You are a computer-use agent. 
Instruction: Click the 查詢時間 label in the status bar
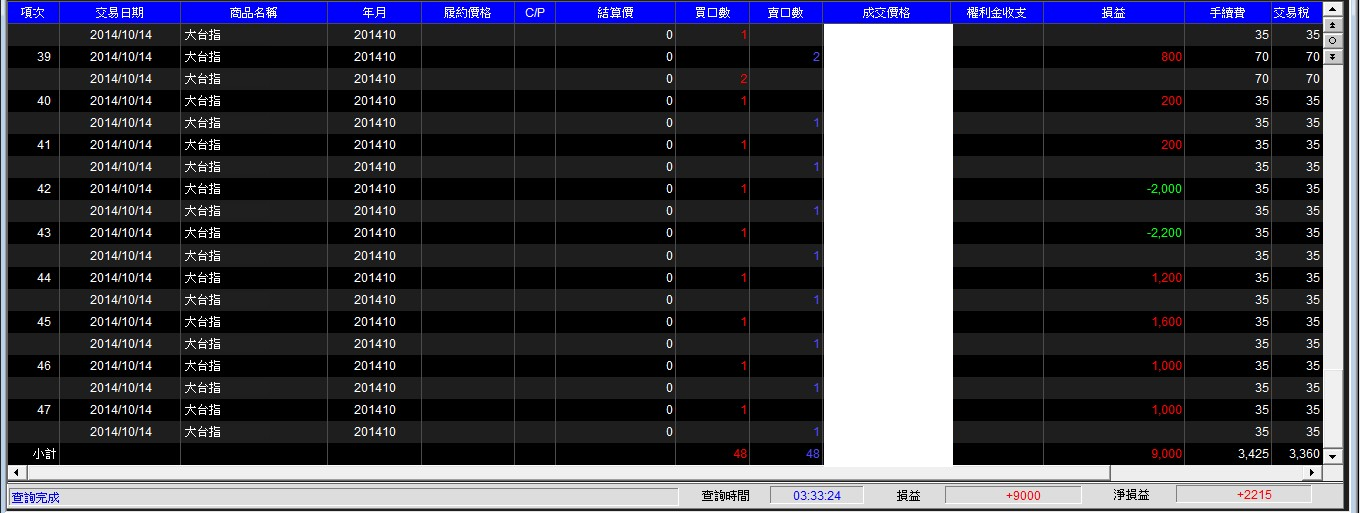pos(725,495)
